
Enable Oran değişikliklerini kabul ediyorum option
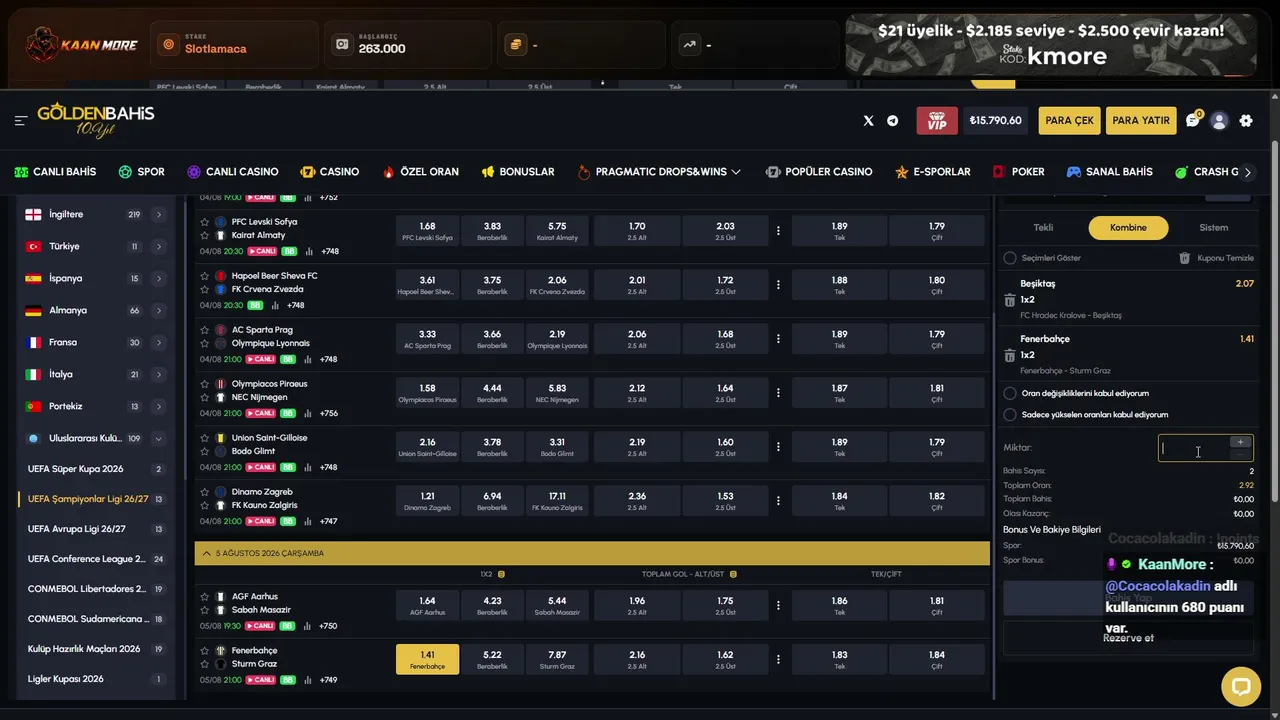pyautogui.click(x=1010, y=393)
